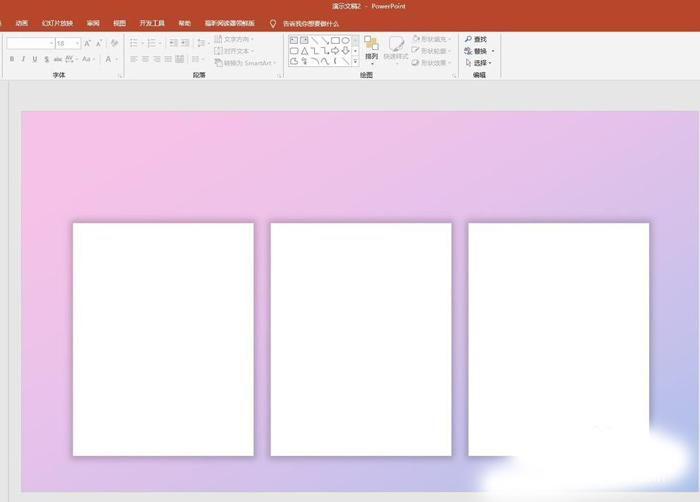Toggle bold text formatting
This screenshot has width=700, height=502.
point(12,60)
